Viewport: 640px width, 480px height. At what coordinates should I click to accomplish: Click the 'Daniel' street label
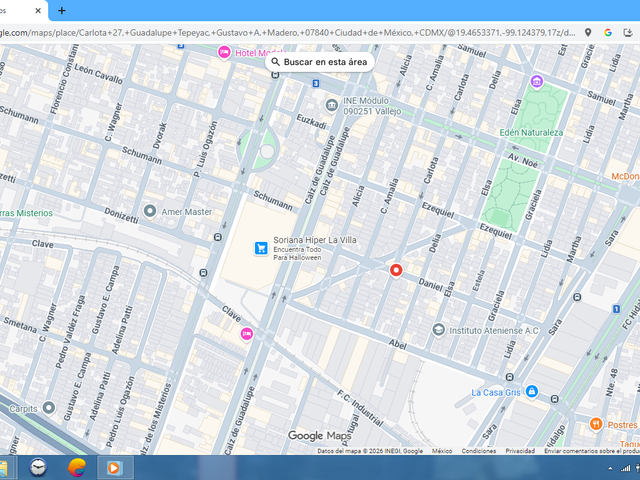click(430, 284)
